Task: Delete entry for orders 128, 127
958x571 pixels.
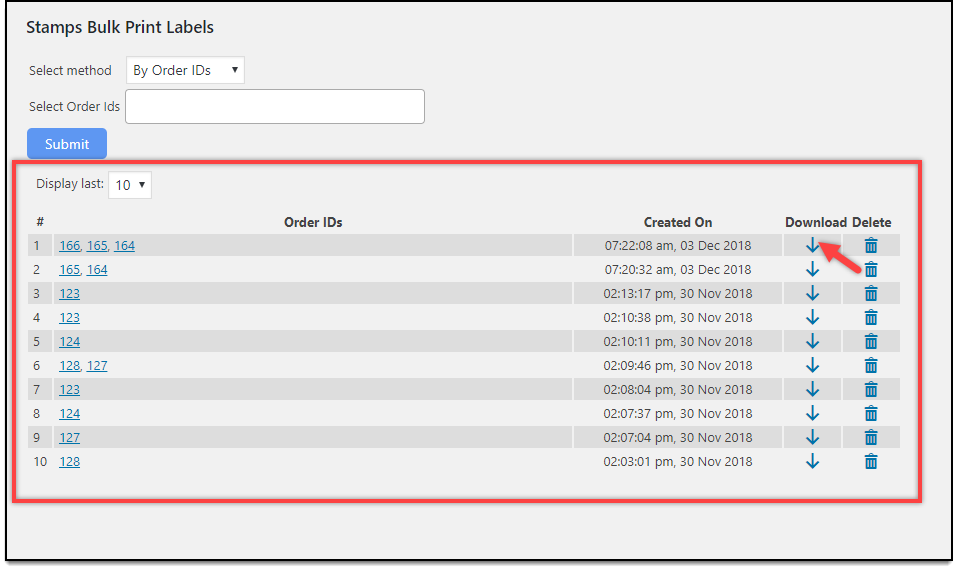Action: (x=871, y=366)
